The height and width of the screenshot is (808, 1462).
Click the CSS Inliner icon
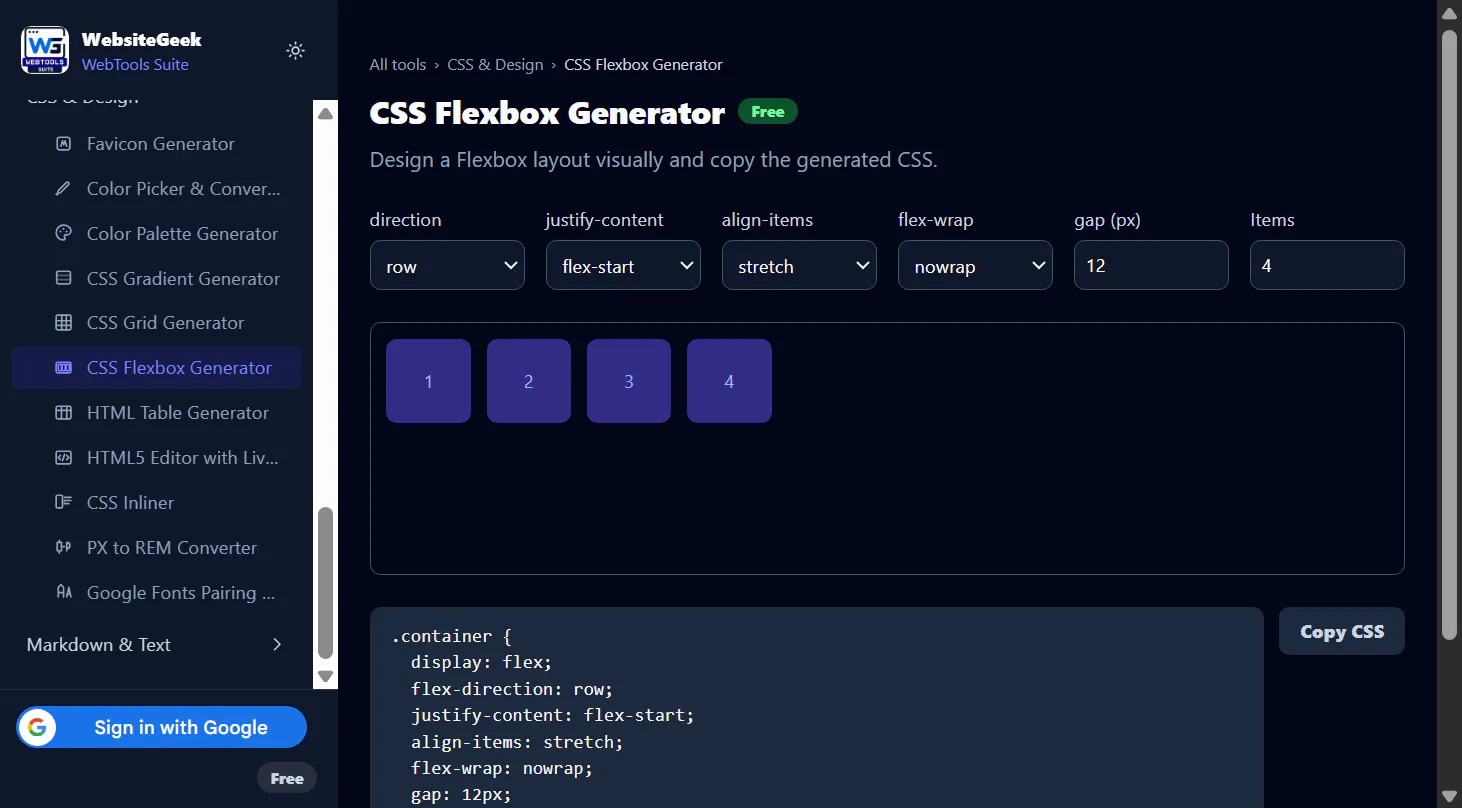click(x=64, y=503)
